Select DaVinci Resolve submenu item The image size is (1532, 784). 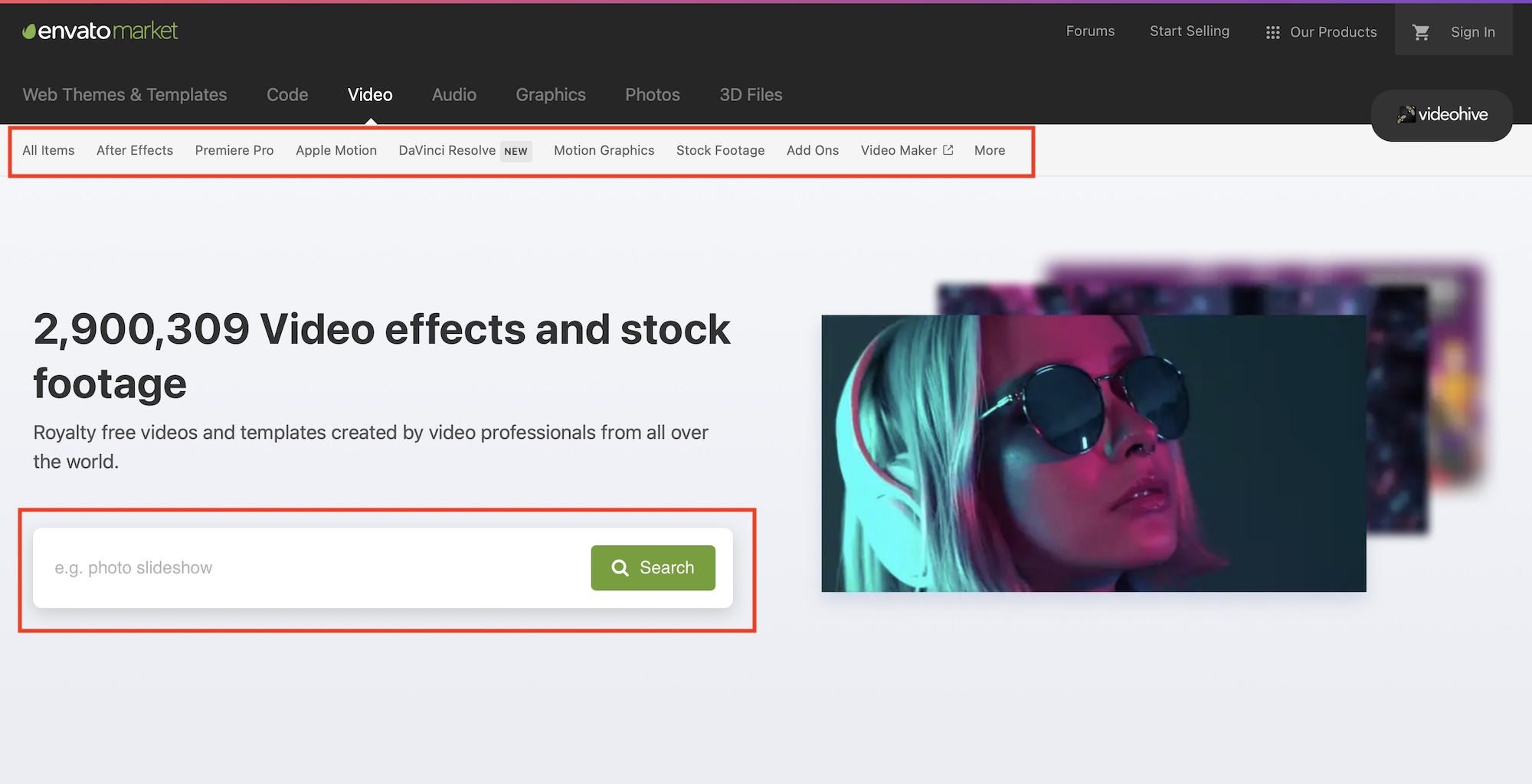click(x=447, y=151)
